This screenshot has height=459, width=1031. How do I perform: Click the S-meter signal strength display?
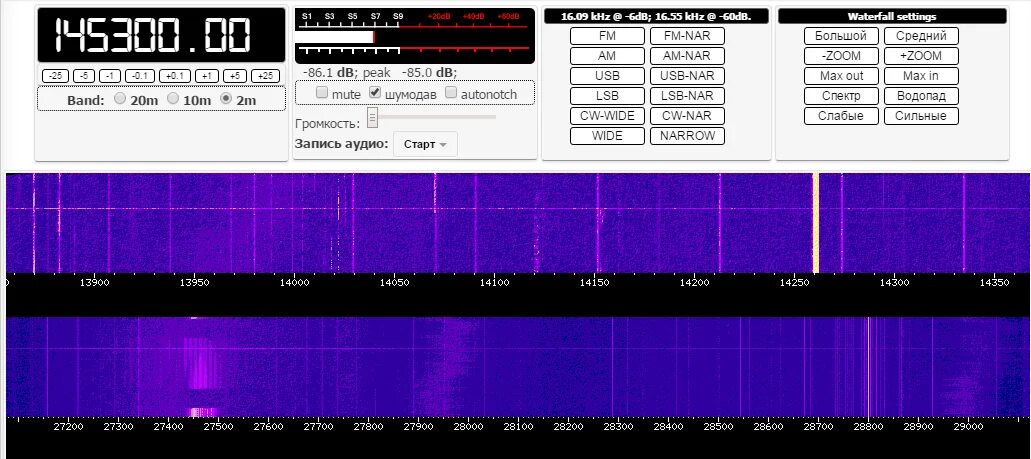[x=415, y=36]
